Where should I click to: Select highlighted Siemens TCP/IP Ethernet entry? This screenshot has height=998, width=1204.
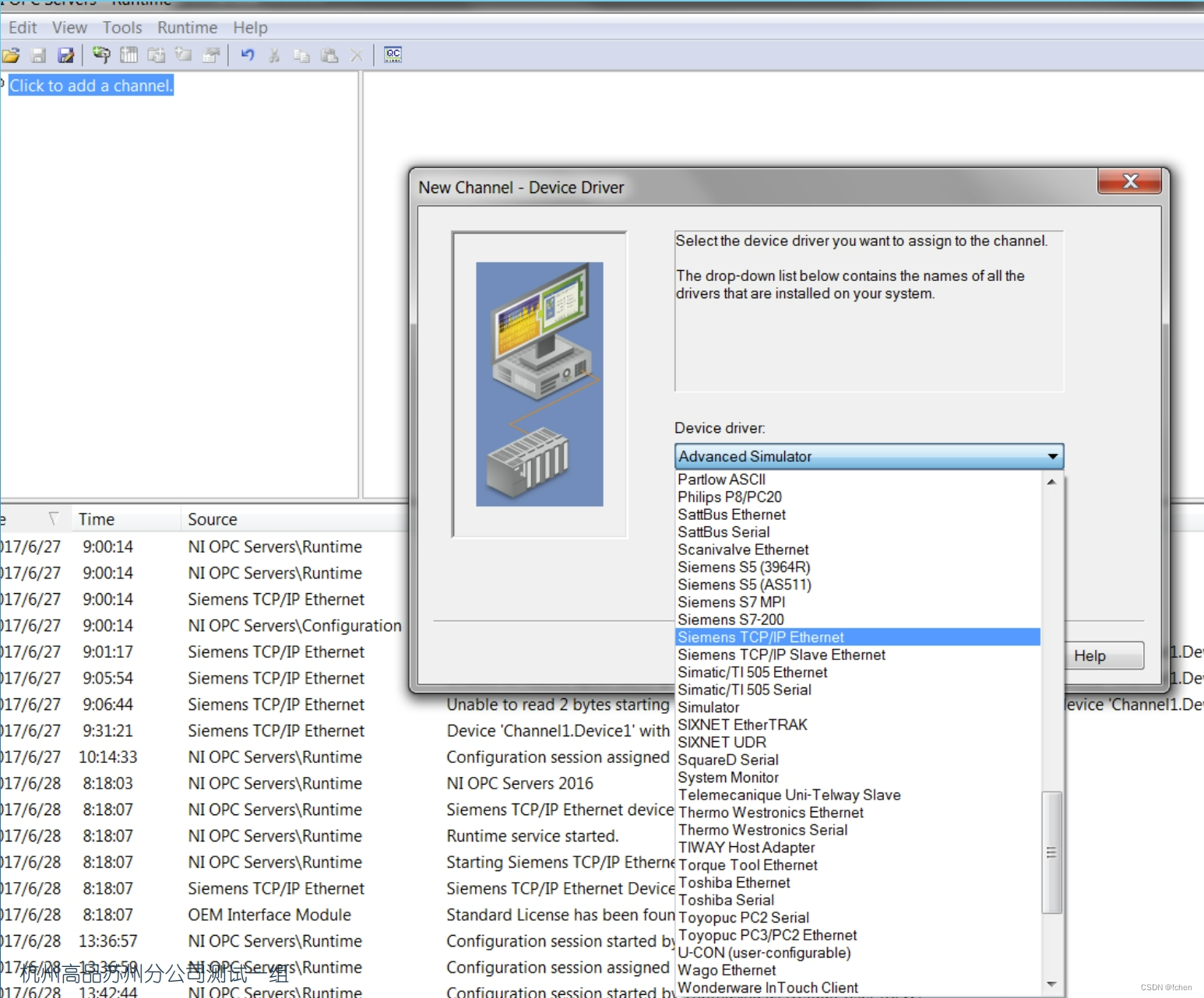tap(857, 637)
